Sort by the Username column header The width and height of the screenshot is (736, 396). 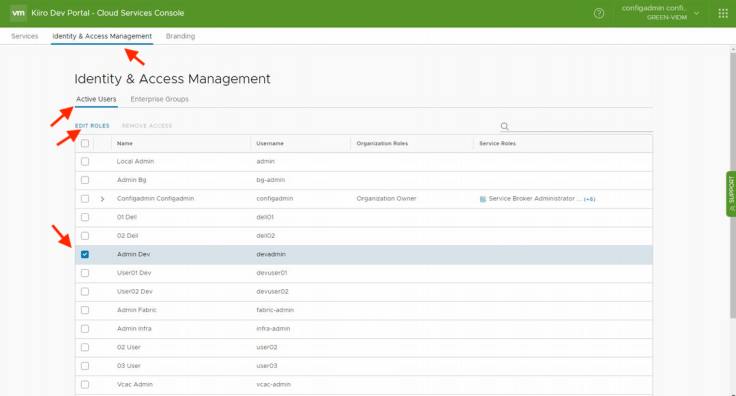click(x=270, y=144)
